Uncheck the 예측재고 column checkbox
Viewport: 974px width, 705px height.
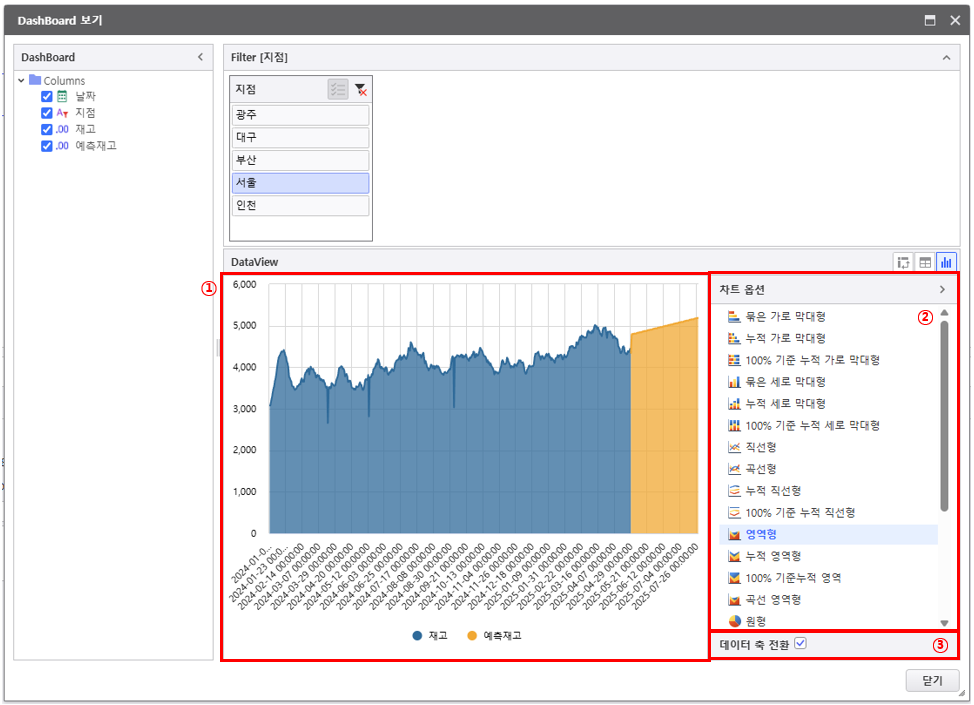pyautogui.click(x=47, y=146)
